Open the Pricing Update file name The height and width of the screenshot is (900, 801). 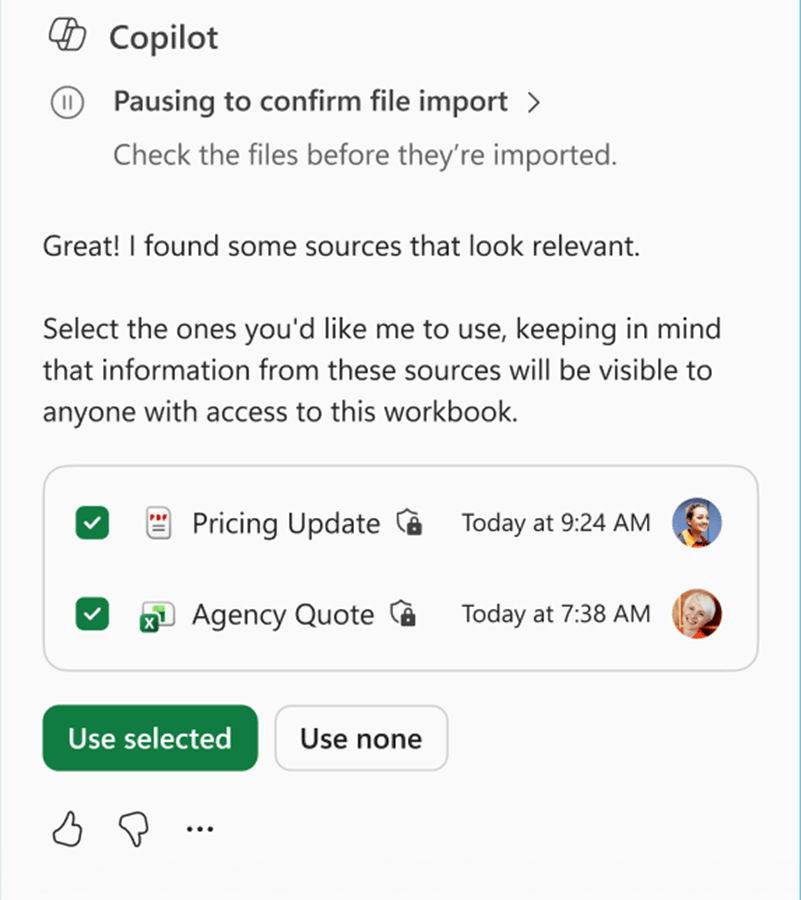click(286, 523)
